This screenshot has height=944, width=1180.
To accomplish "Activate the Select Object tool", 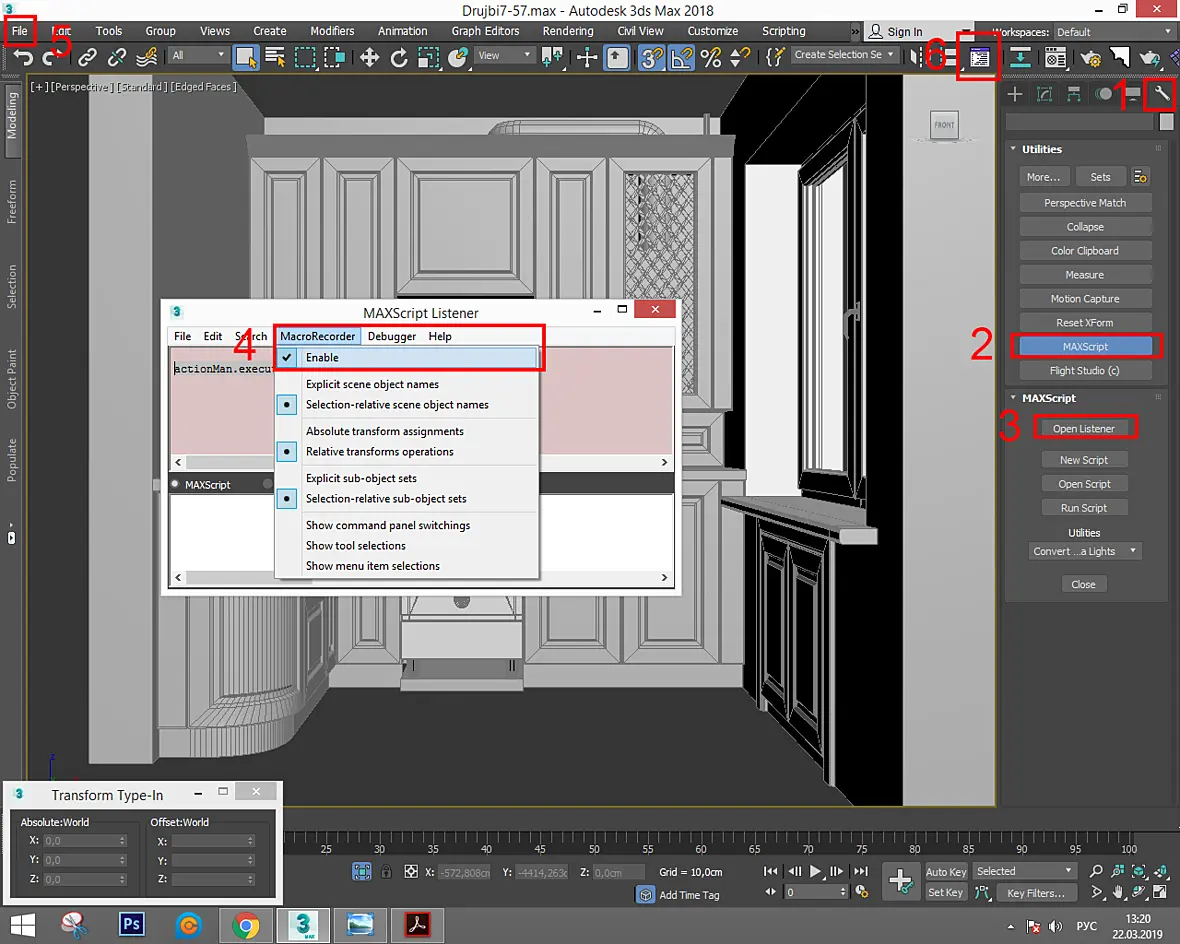I will tap(246, 57).
